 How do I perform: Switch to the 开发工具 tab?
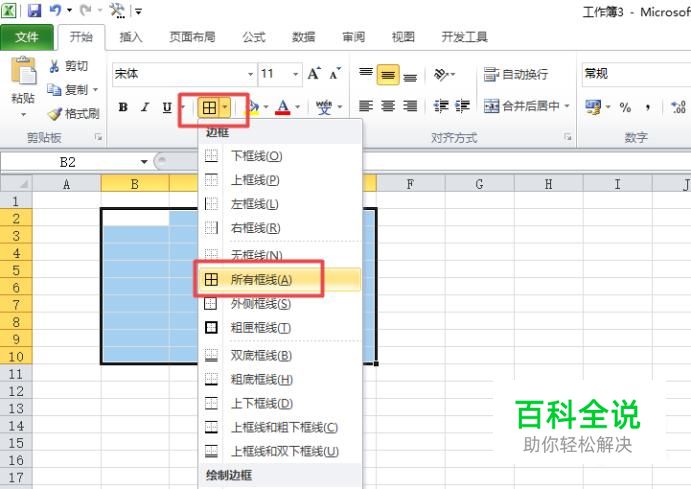tap(464, 37)
